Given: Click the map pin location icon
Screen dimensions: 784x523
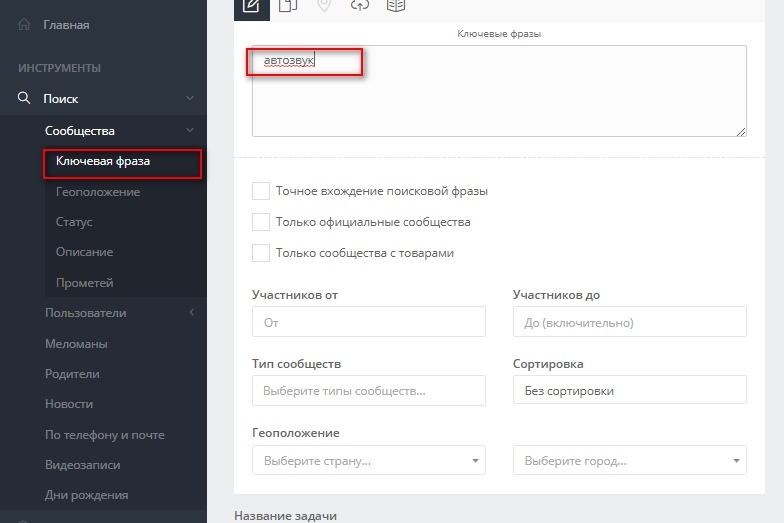Looking at the screenshot, I should pyautogui.click(x=324, y=6).
